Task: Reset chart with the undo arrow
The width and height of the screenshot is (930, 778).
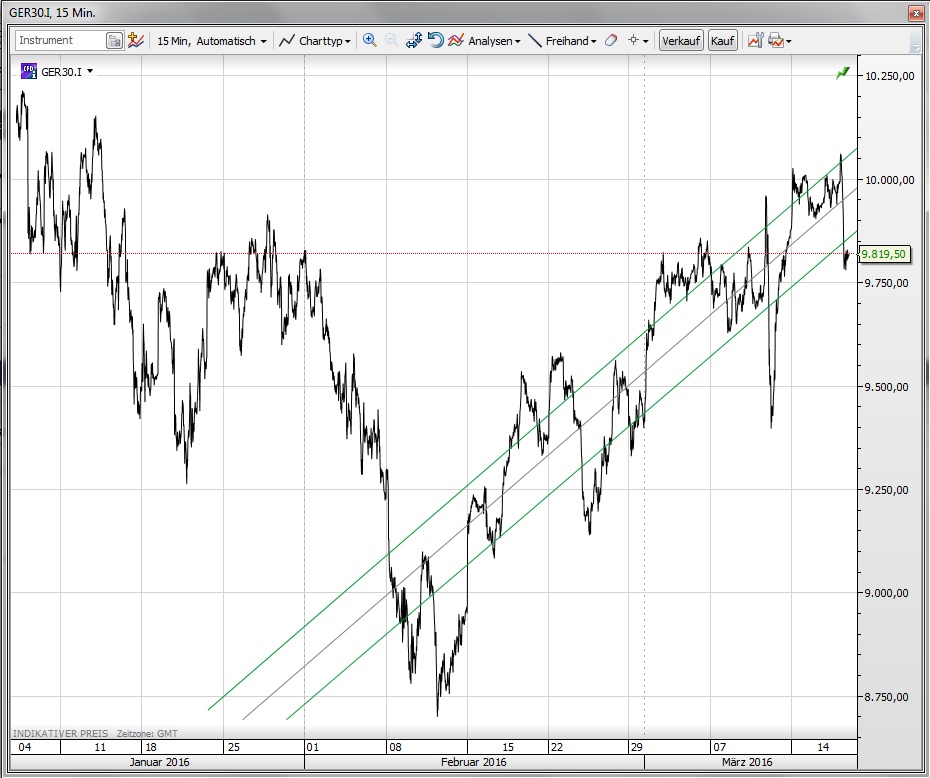Action: [x=435, y=41]
